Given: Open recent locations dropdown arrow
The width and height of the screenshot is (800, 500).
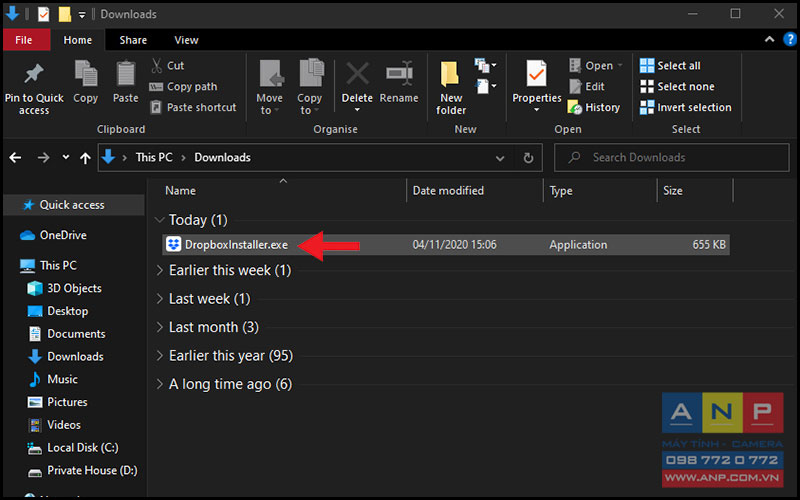Looking at the screenshot, I should coord(65,157).
